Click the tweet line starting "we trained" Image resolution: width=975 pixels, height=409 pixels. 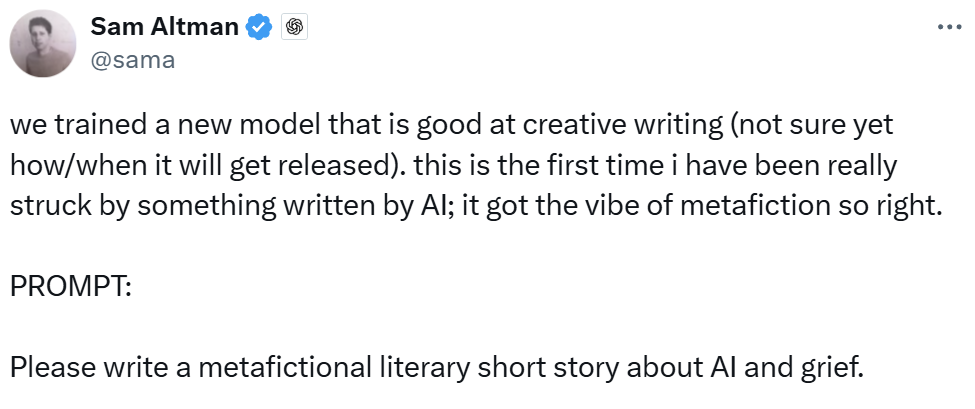450,129
